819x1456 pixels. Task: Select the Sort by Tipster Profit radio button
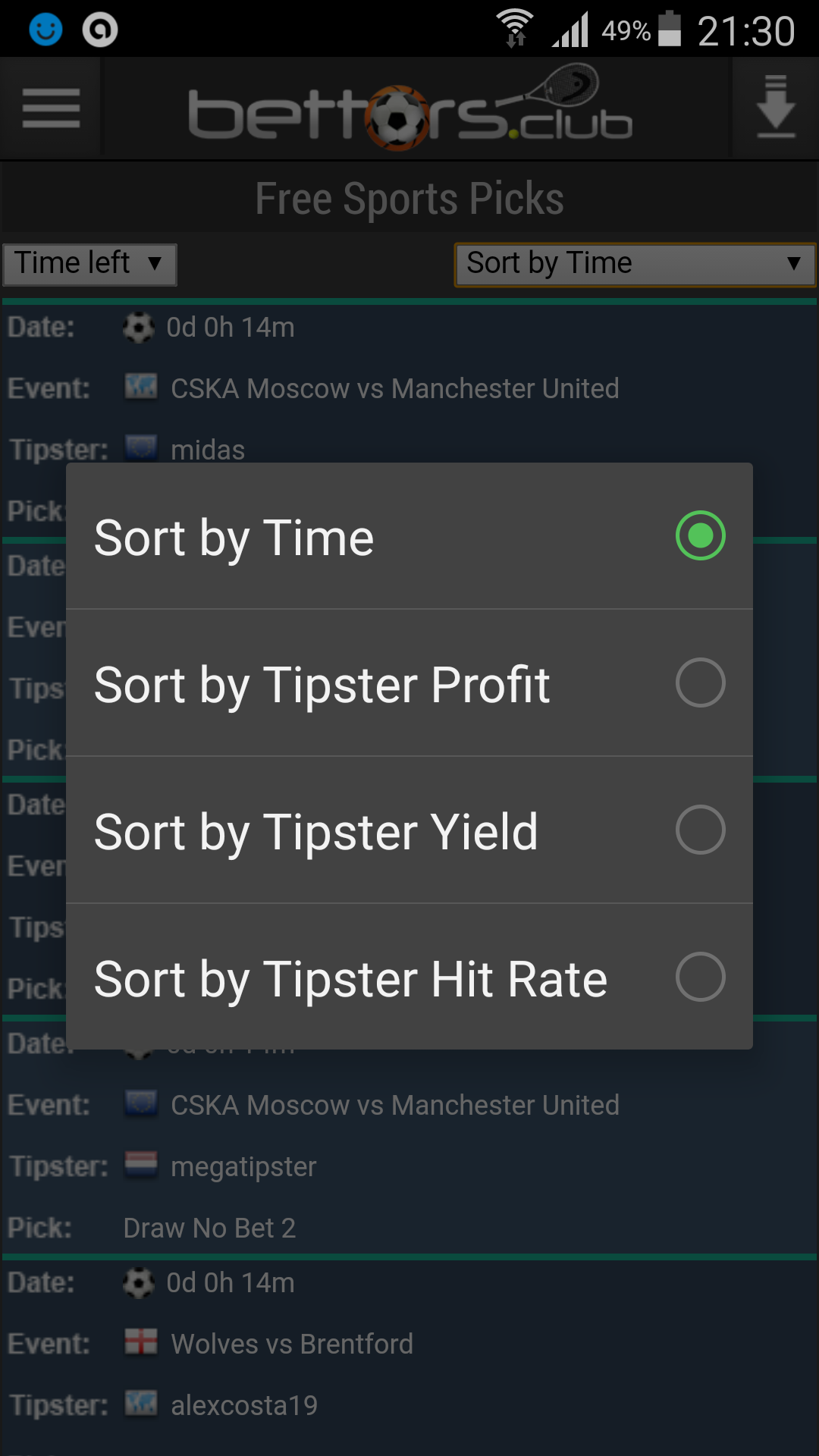pos(700,683)
